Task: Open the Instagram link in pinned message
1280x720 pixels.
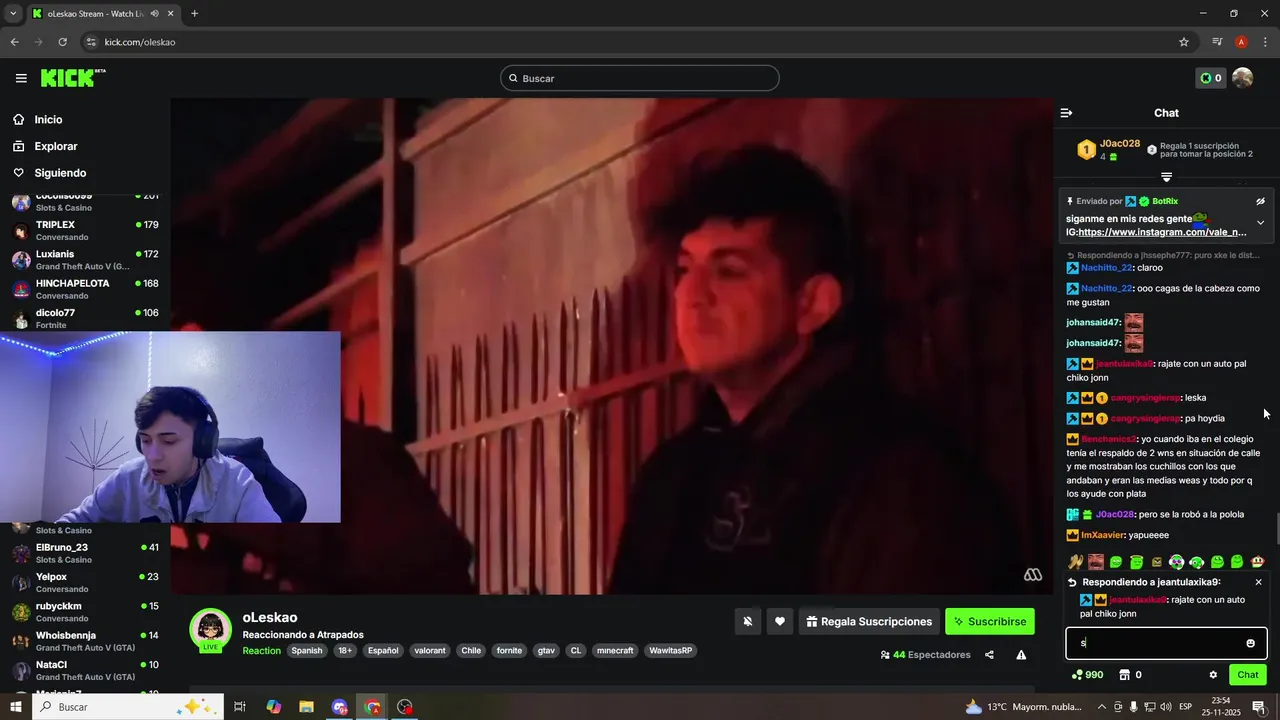Action: pyautogui.click(x=1162, y=232)
